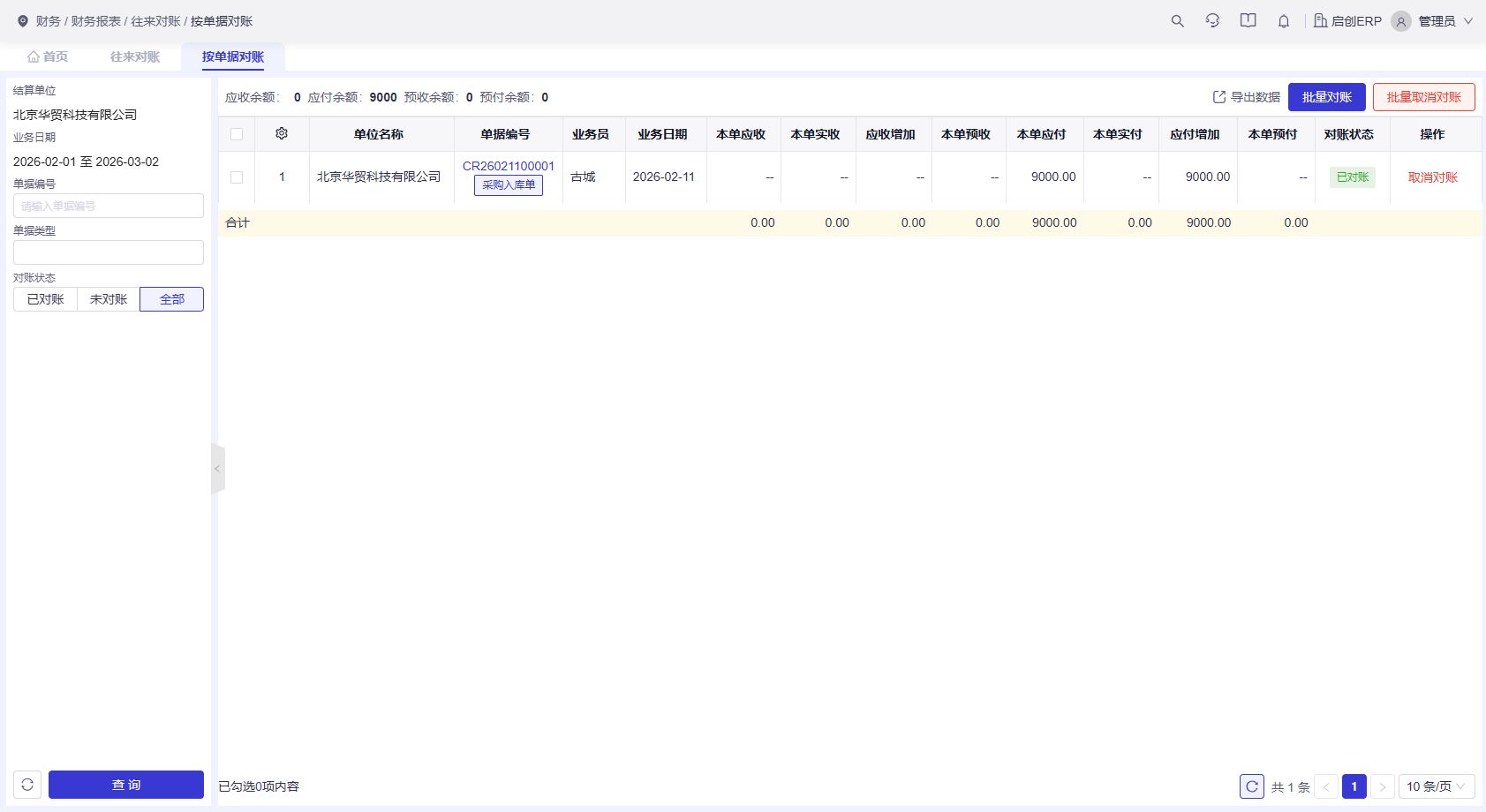Click the 导出数据 button label
This screenshot has height=812, width=1486.
1256,97
